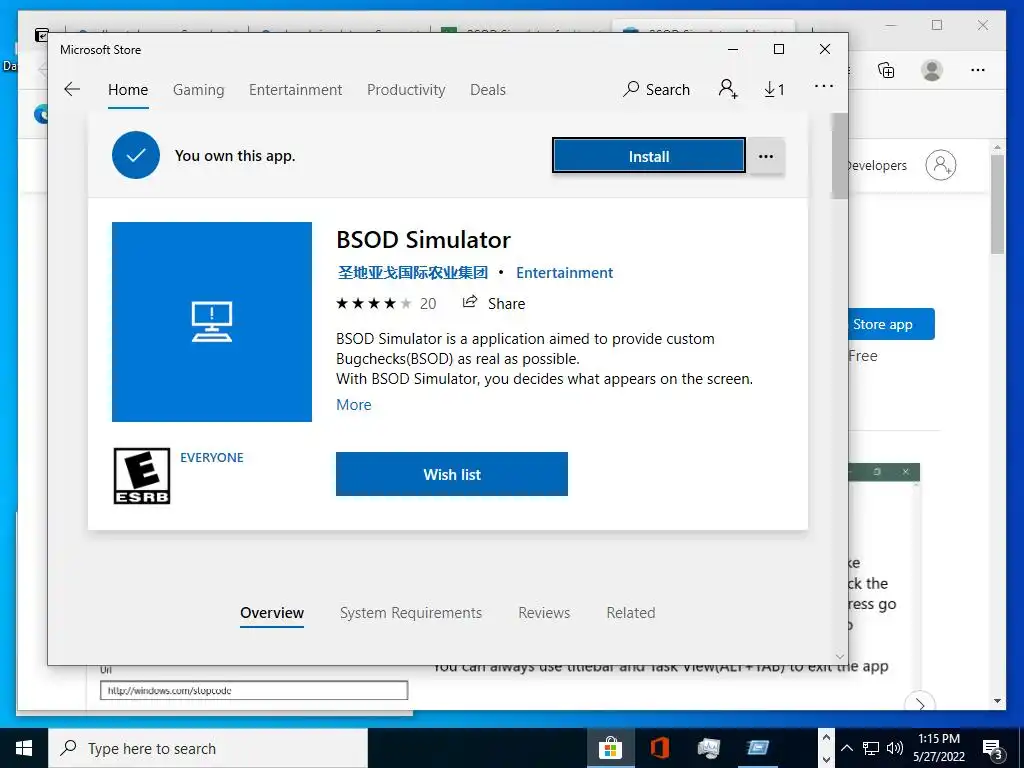
Task: Click the web page sign-in avatar icon
Action: point(940,165)
